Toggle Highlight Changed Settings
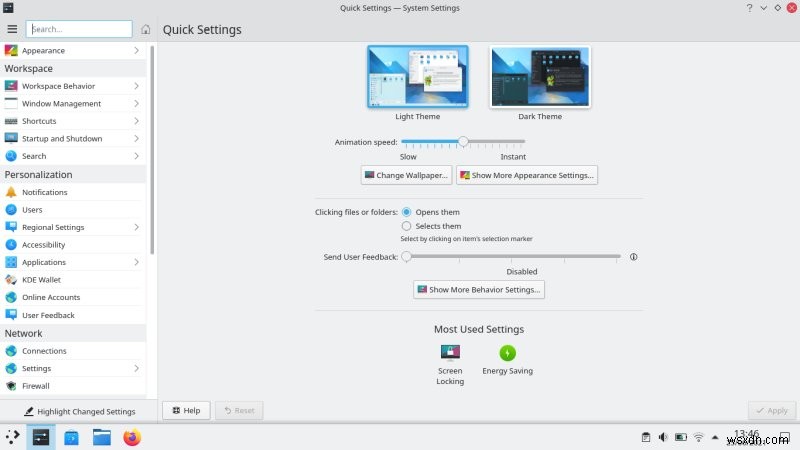The image size is (800, 450). coord(80,411)
